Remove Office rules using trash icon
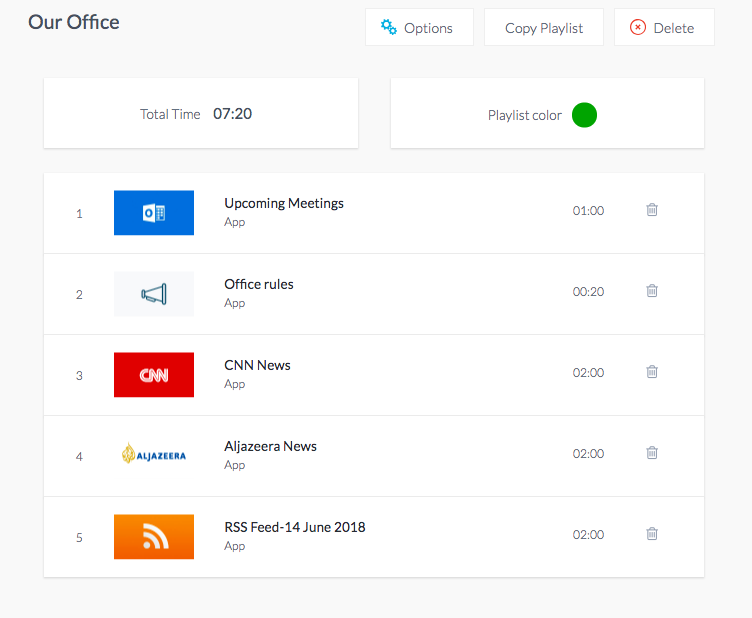Screen dimensions: 752x618 [652, 291]
